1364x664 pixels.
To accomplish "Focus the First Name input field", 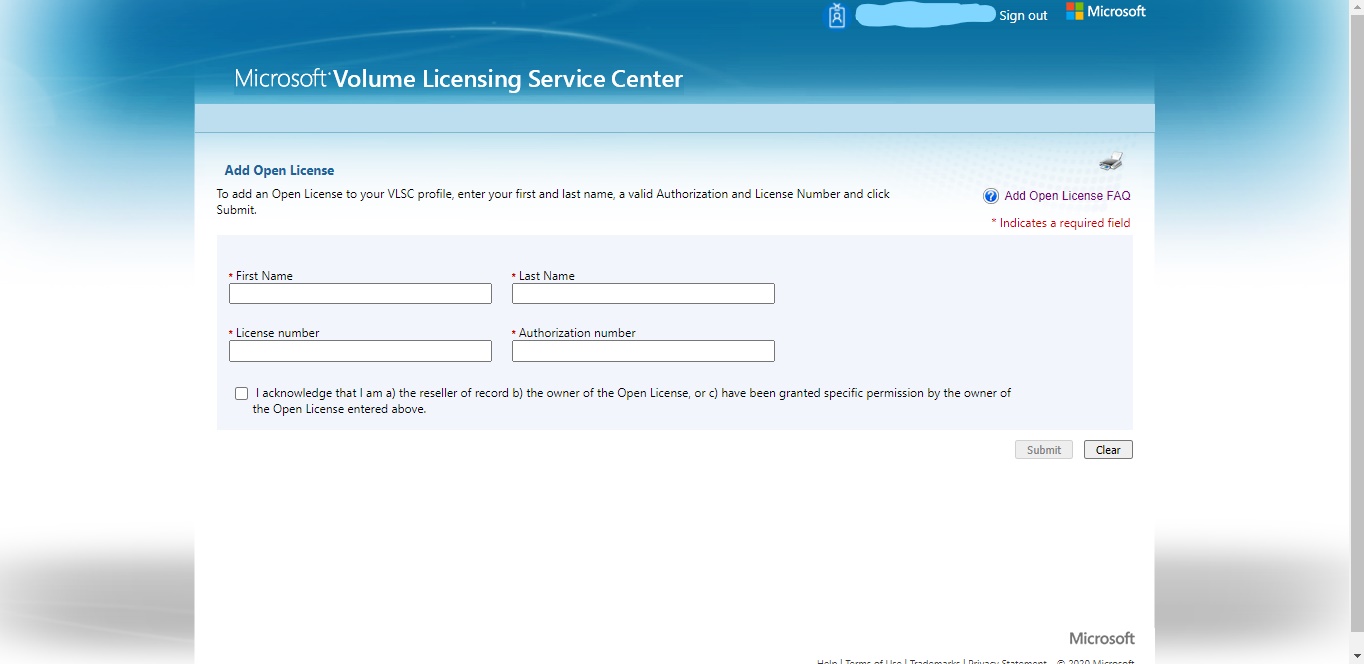I will click(360, 293).
